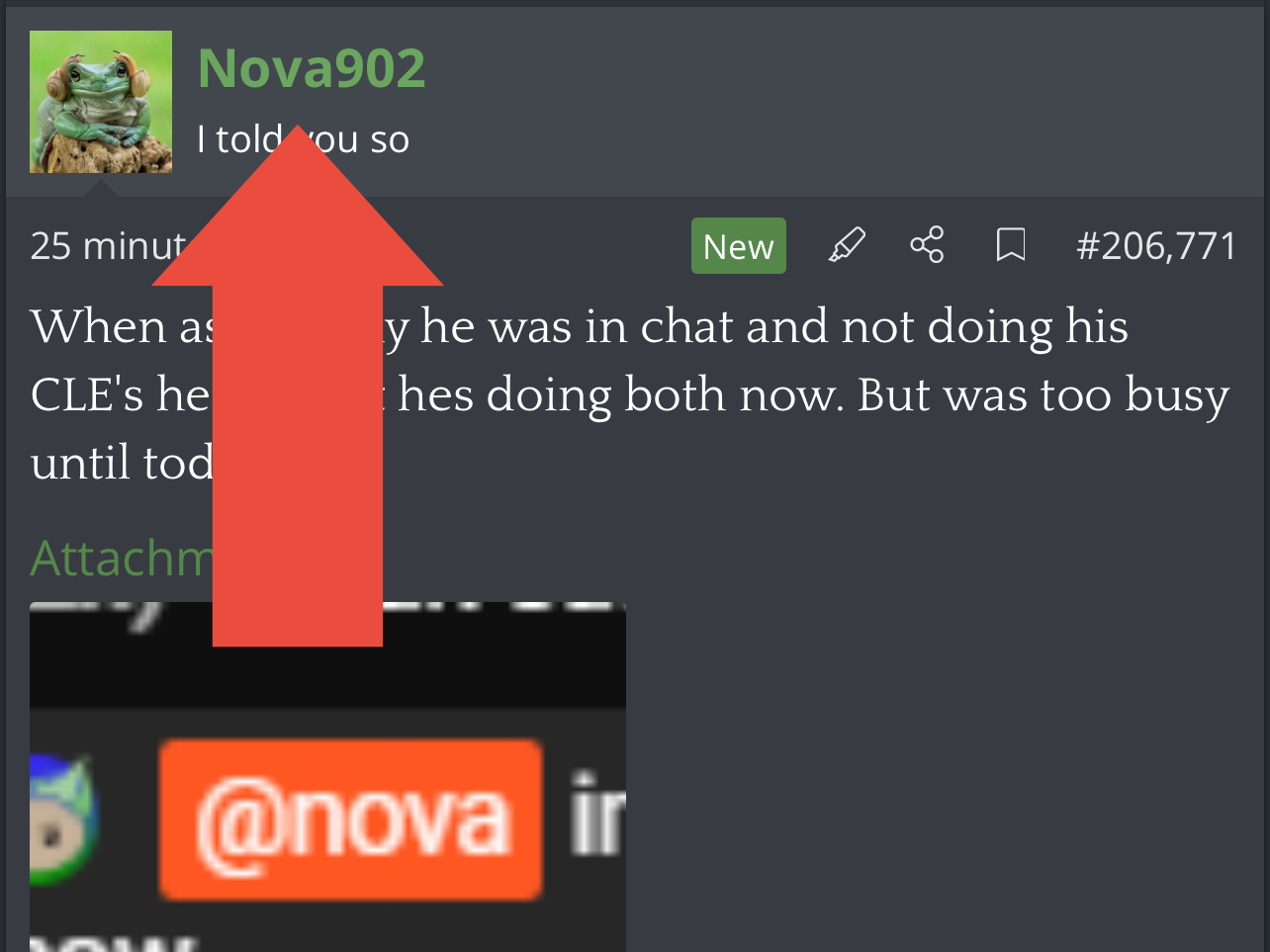Viewport: 1270px width, 952px height.
Task: Open the frog avatar of Nova902
Action: tap(101, 102)
